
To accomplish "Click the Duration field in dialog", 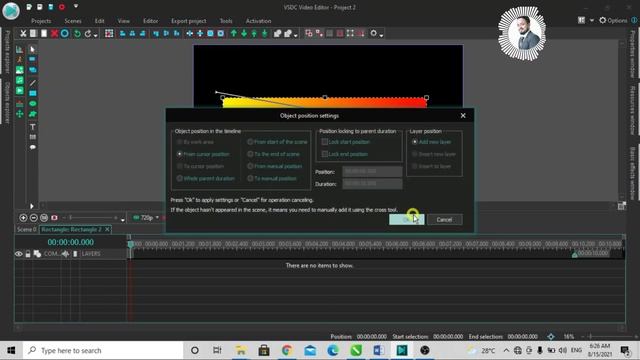I will tap(372, 184).
